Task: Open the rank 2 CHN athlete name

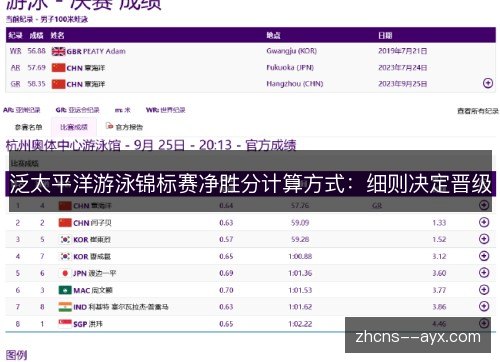Action: [92, 223]
